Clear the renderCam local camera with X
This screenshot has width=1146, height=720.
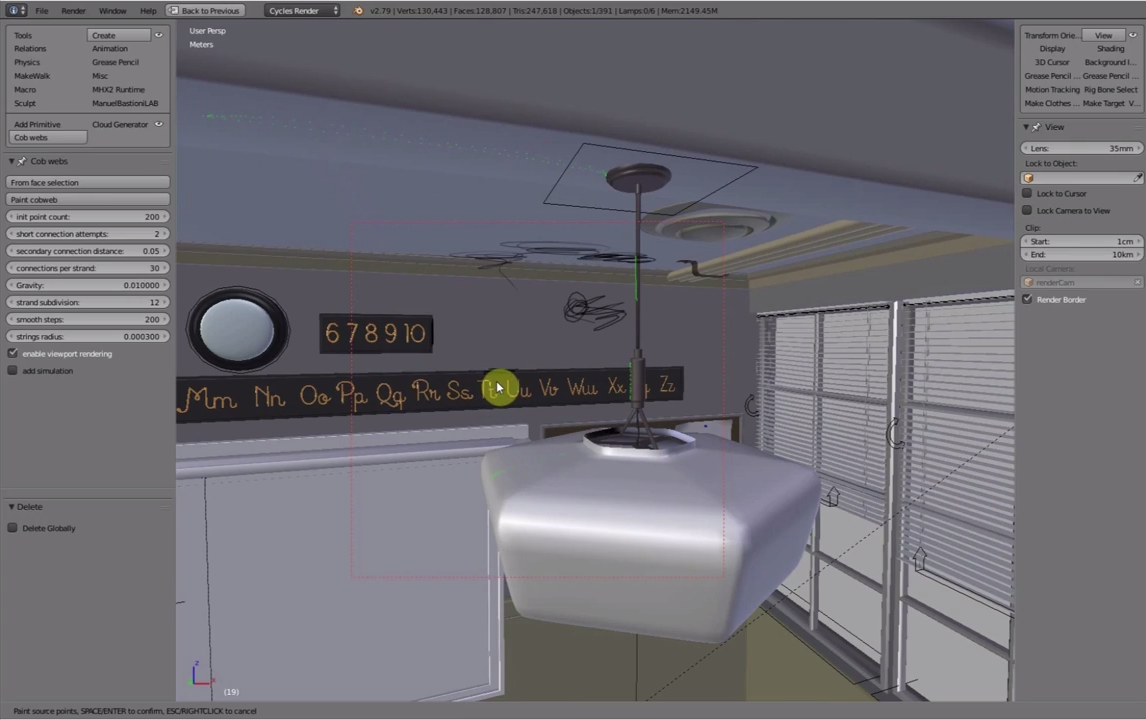[x=1137, y=282]
